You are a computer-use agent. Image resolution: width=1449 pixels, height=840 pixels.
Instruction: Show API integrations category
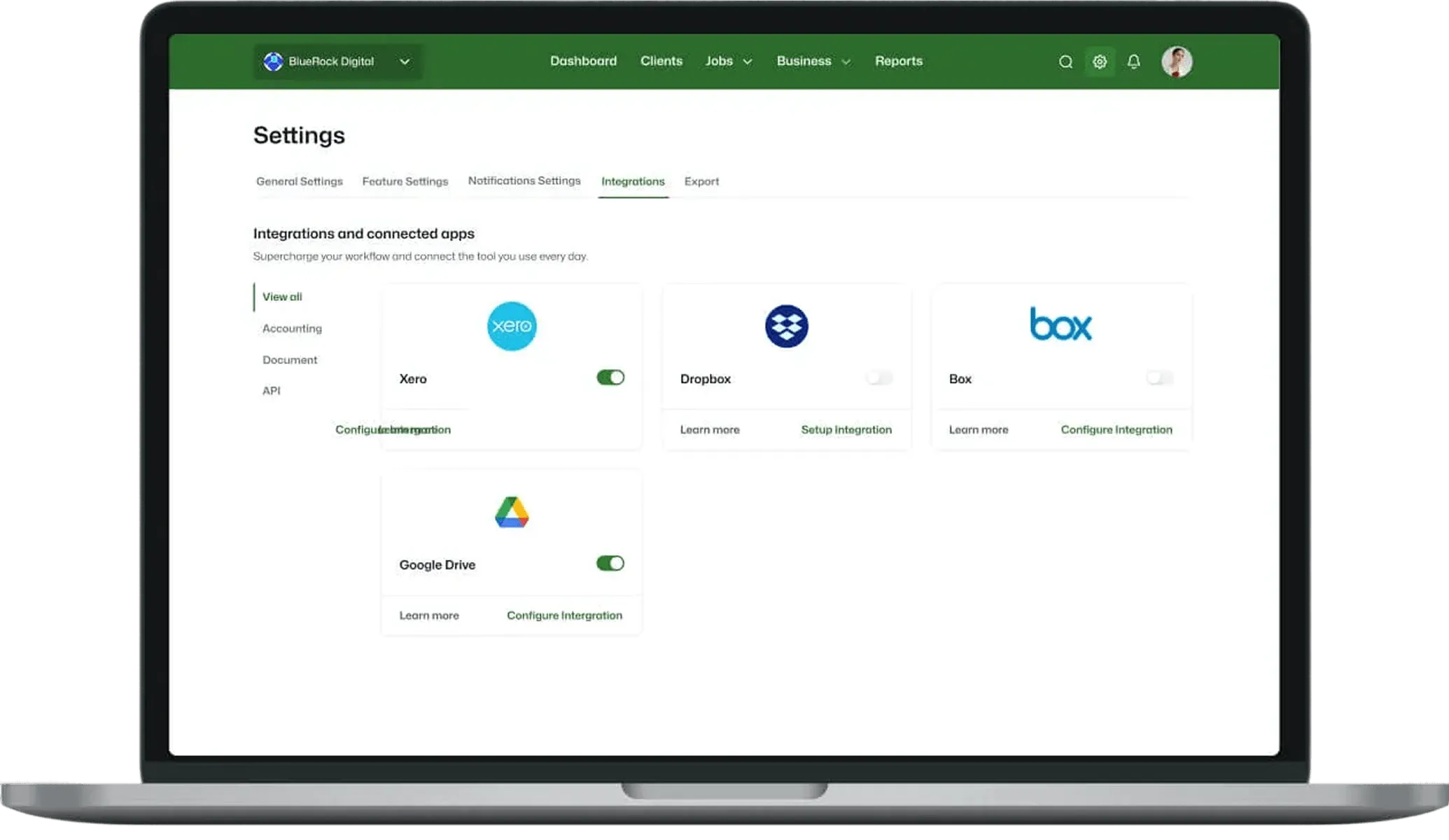[271, 391]
